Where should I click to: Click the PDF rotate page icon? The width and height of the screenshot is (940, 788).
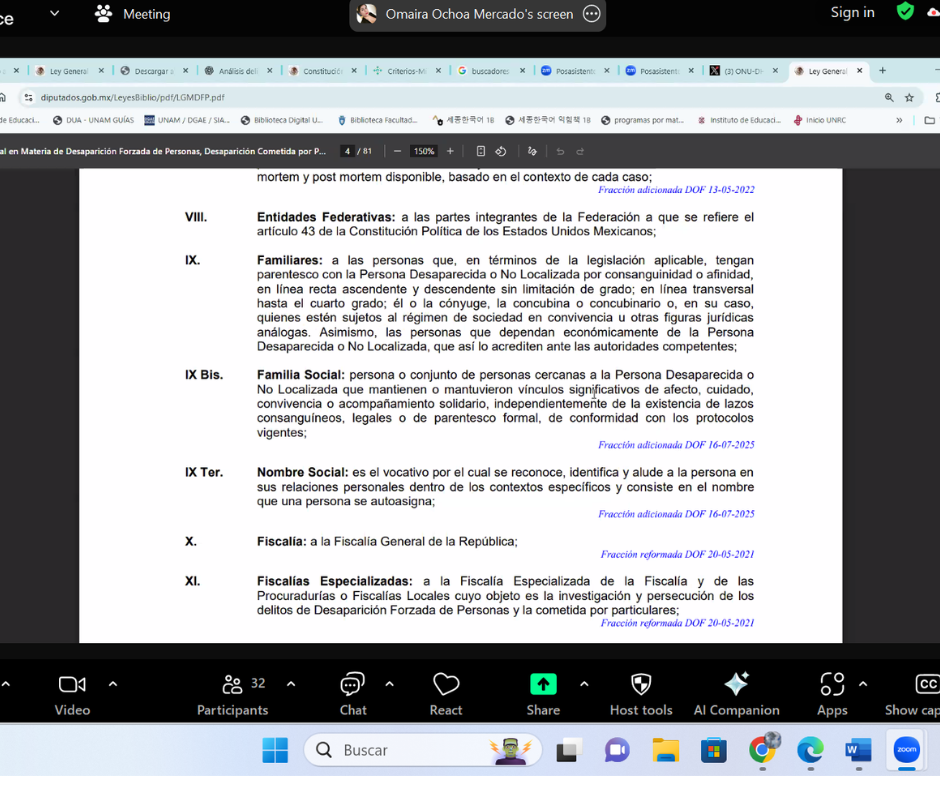click(501, 151)
